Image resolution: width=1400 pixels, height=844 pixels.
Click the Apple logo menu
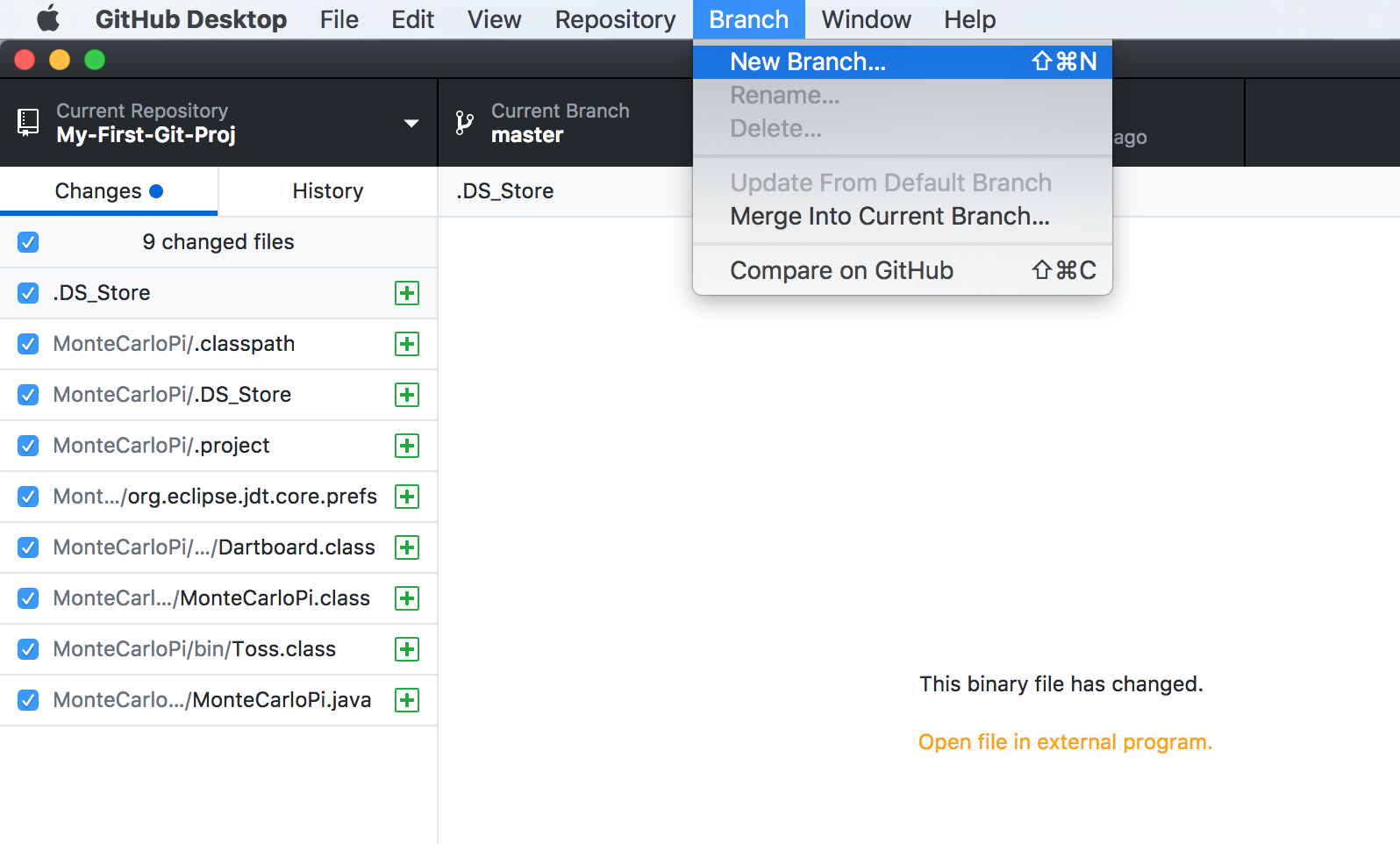pyautogui.click(x=48, y=18)
